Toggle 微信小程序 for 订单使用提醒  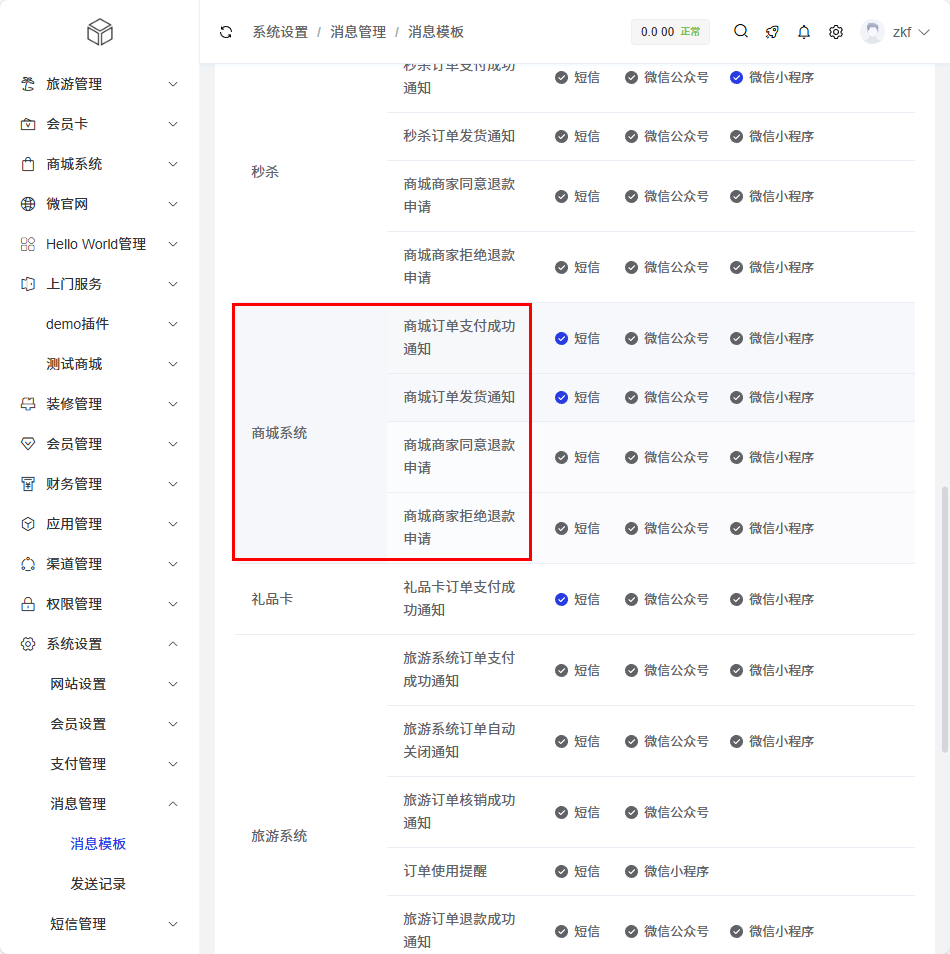point(632,872)
